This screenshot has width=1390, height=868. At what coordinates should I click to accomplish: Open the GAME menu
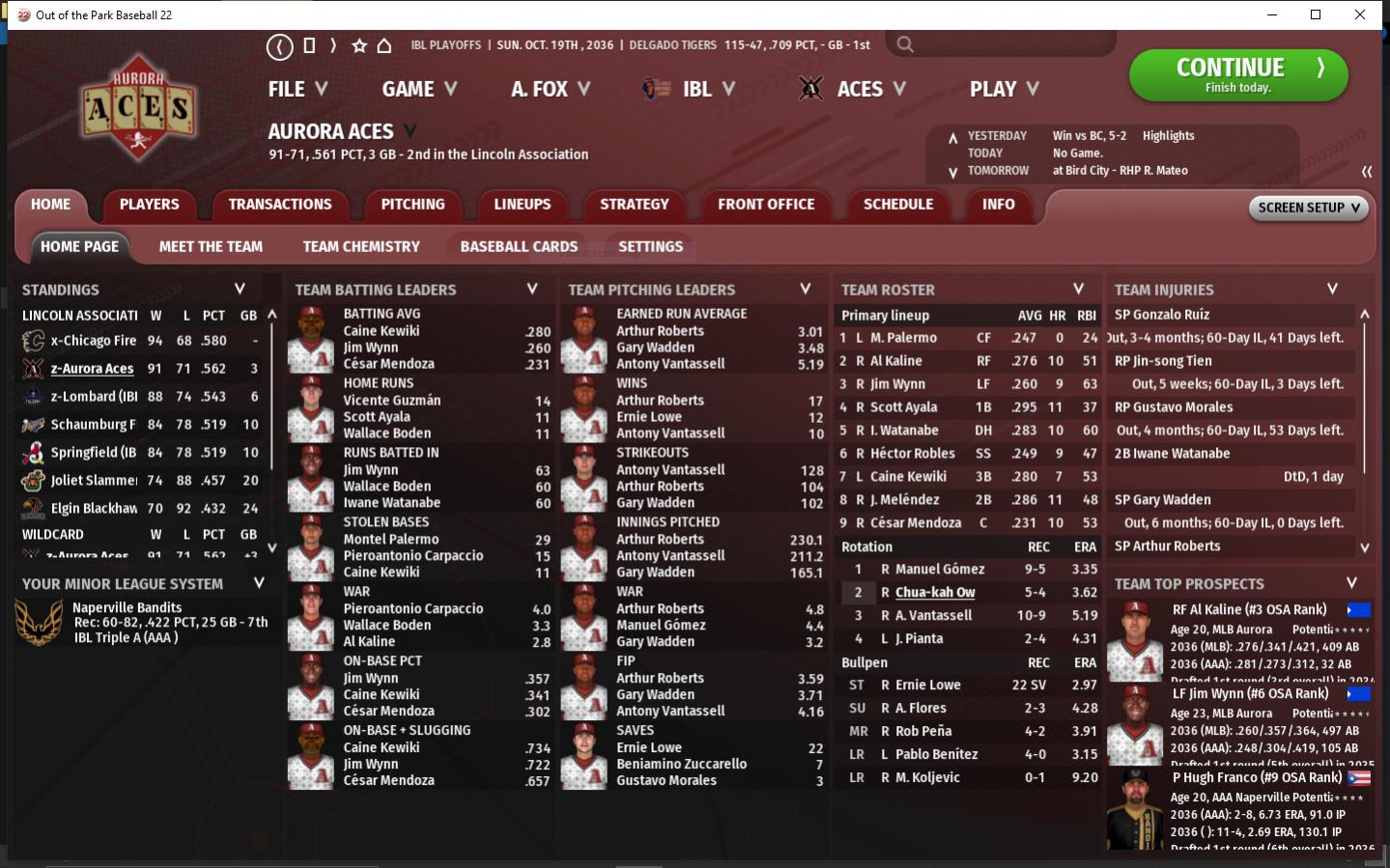point(419,89)
